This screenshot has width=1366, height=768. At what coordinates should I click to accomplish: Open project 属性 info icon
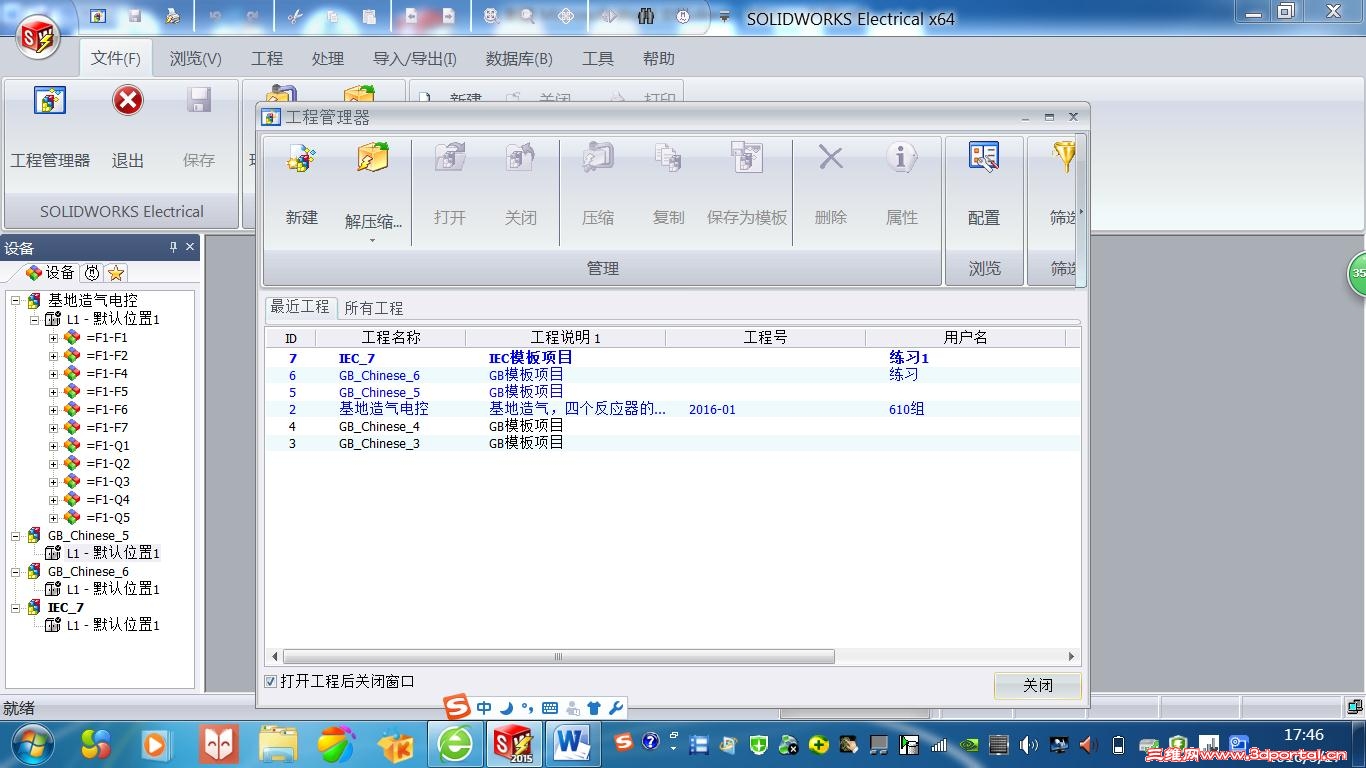(901, 158)
